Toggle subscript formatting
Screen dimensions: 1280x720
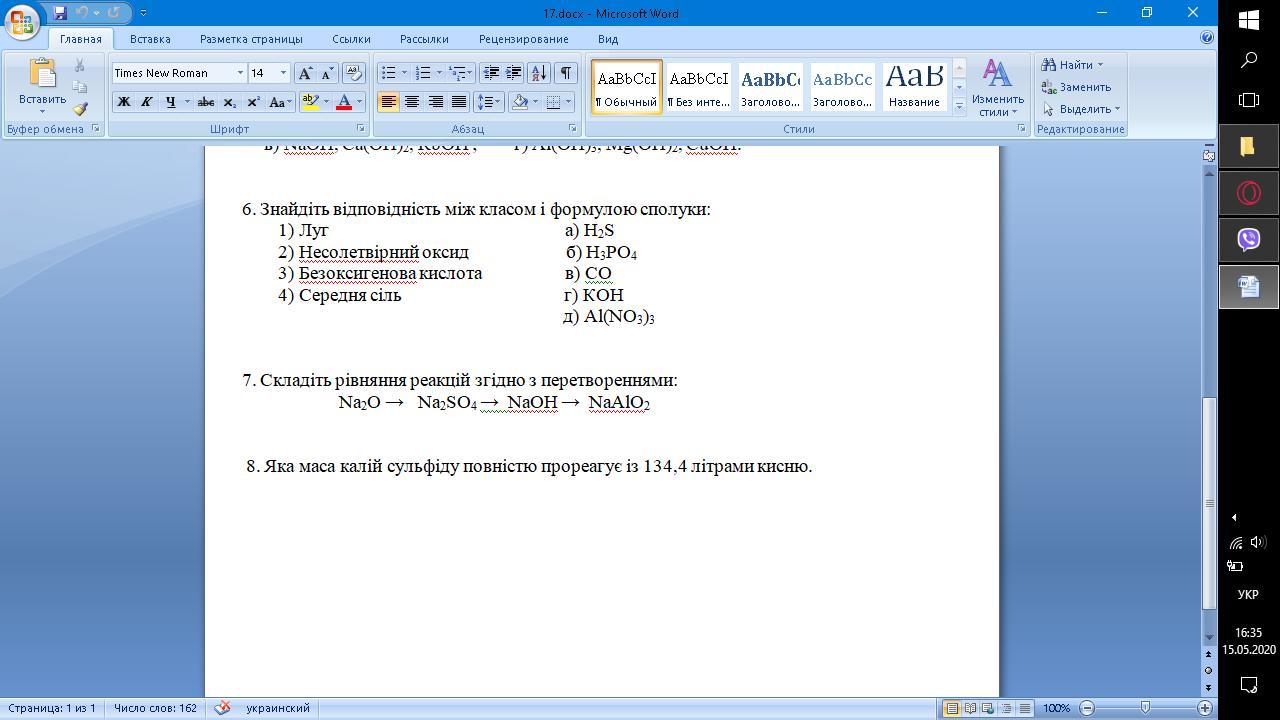(230, 102)
